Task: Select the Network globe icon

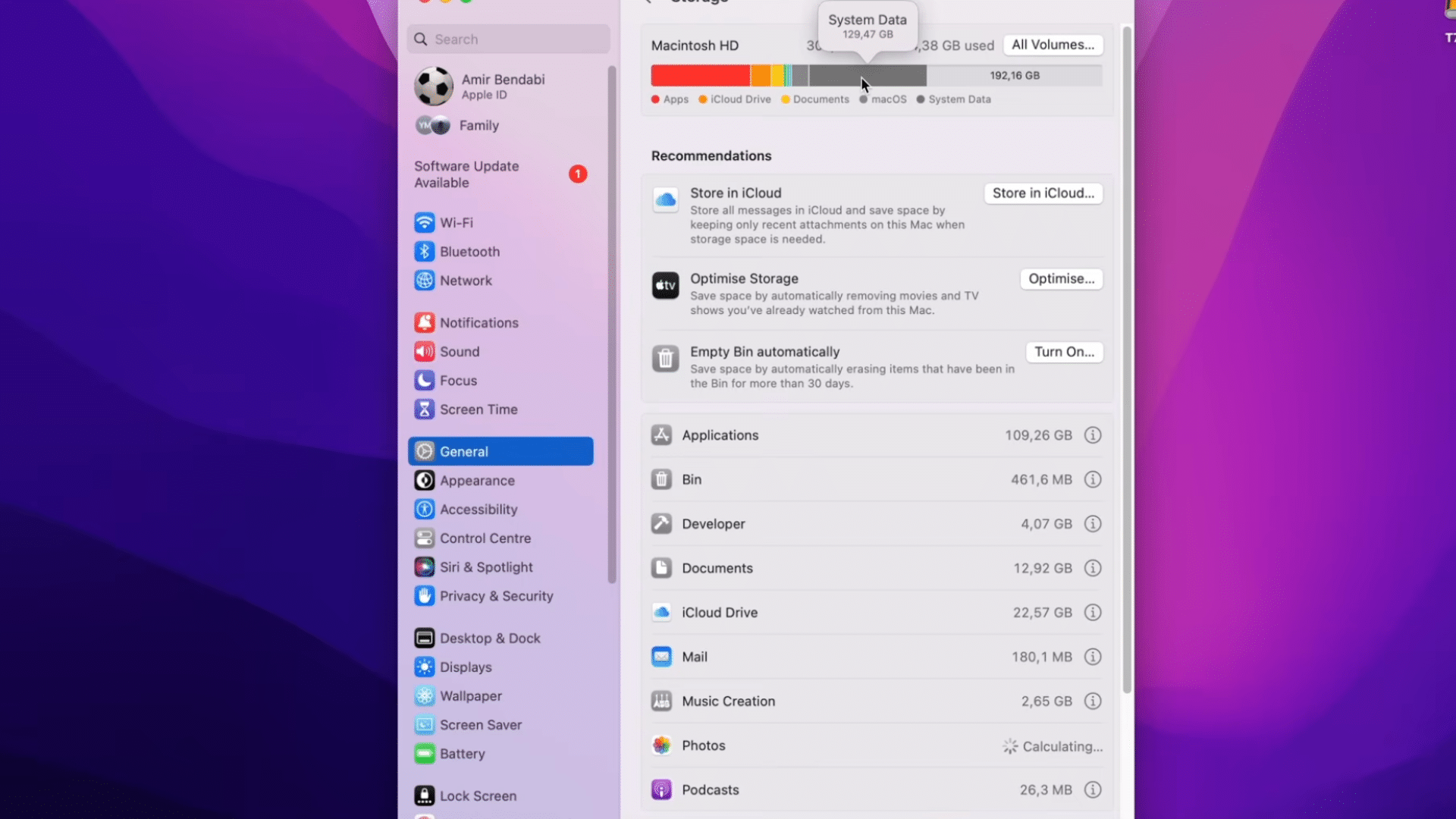Action: click(x=425, y=280)
